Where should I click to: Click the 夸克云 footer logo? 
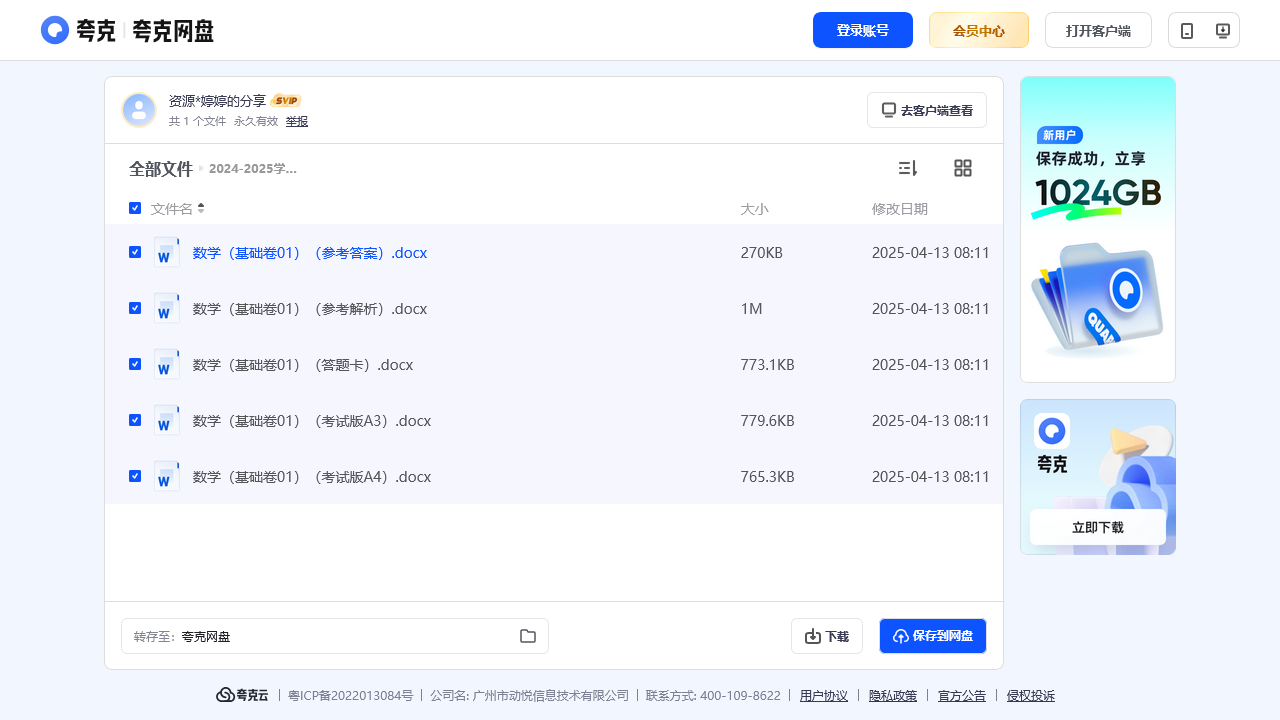pyautogui.click(x=242, y=695)
